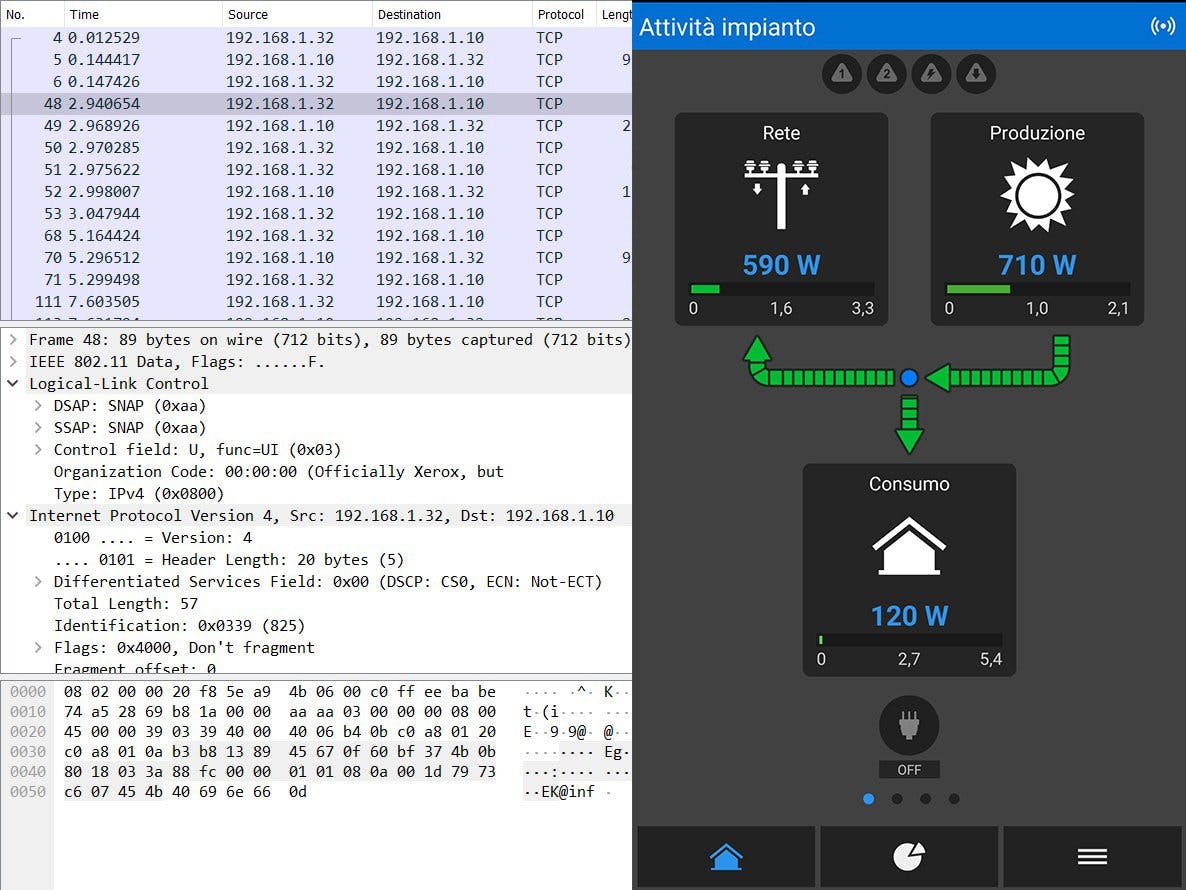Expand the IEEE 802.11 Data row
The image size is (1186, 890).
coord(13,361)
